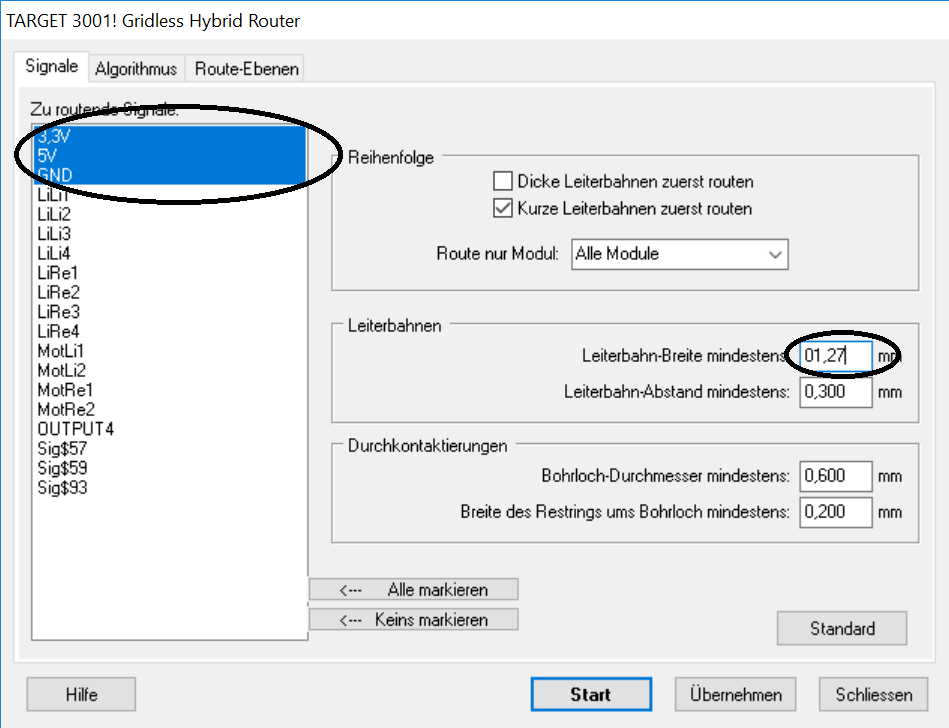
Task: Select signal Sig$59
Action: pyautogui.click(x=169, y=468)
